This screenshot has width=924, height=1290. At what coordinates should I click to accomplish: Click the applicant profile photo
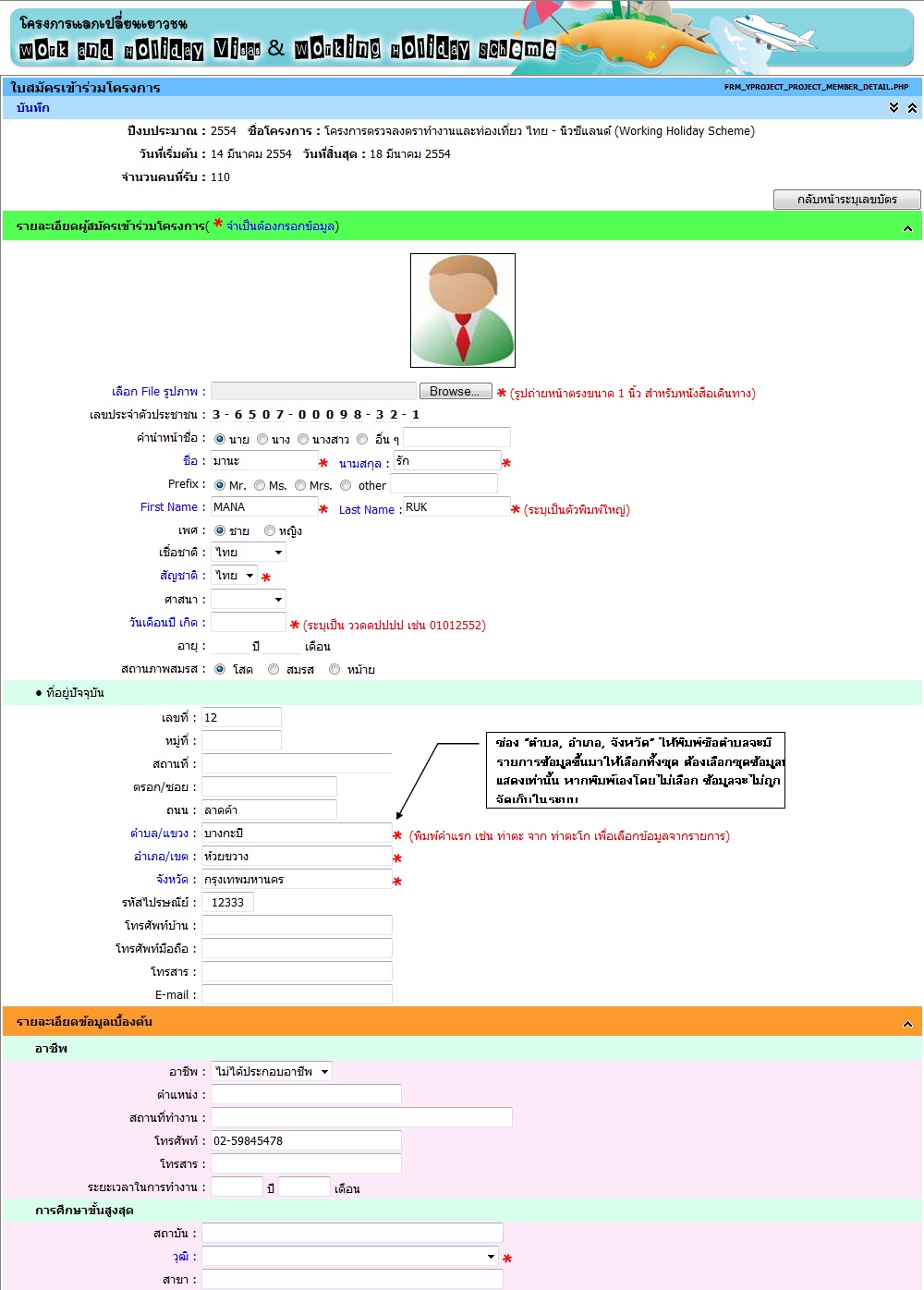(463, 310)
